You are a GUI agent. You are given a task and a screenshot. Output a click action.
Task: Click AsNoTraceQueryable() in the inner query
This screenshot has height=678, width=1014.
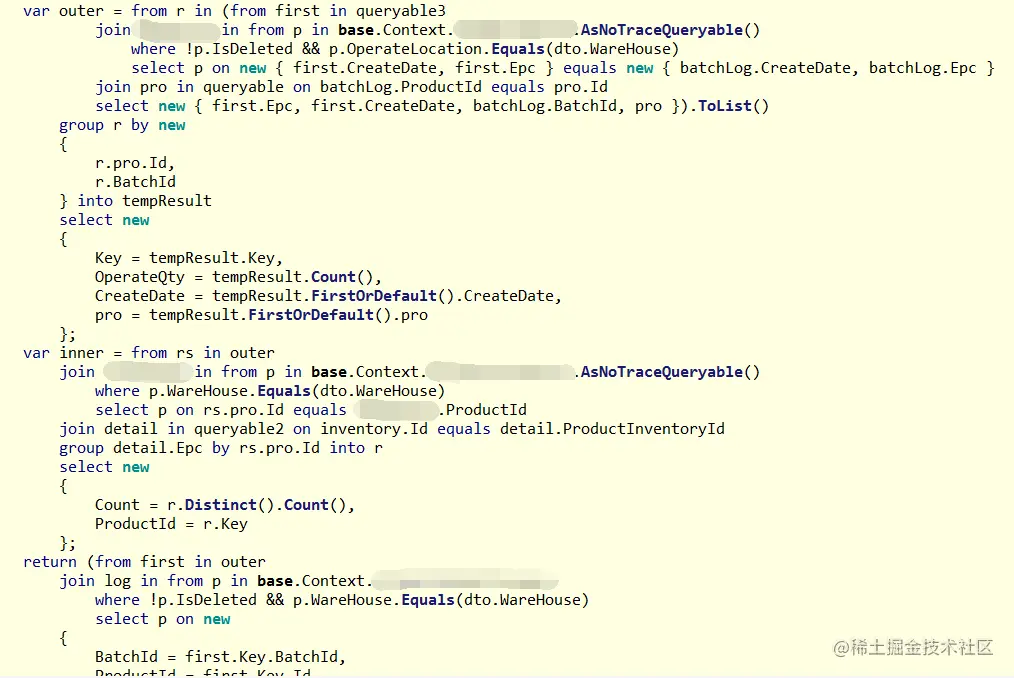click(x=670, y=372)
